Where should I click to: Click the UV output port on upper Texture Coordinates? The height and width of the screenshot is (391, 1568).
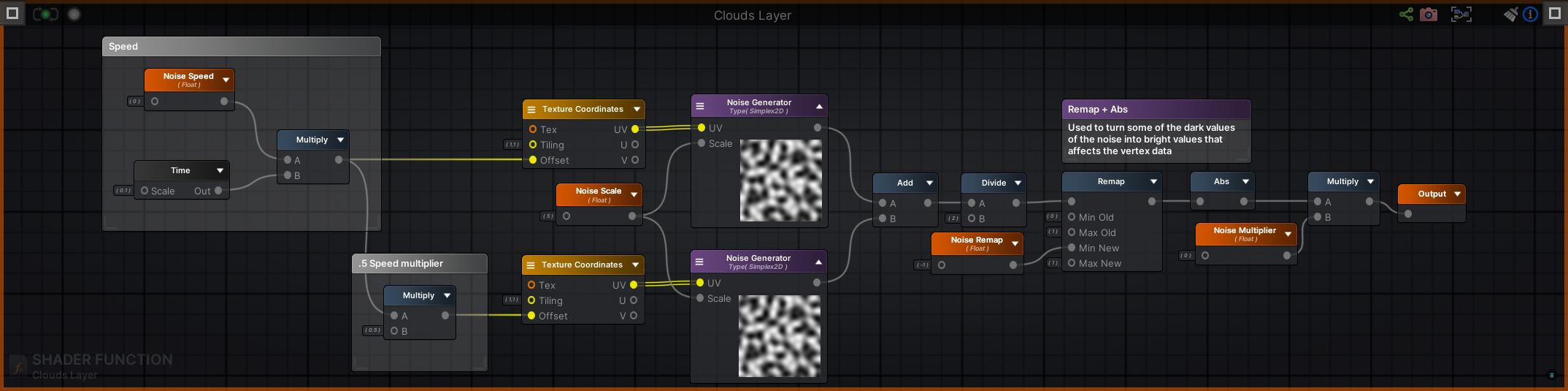635,129
